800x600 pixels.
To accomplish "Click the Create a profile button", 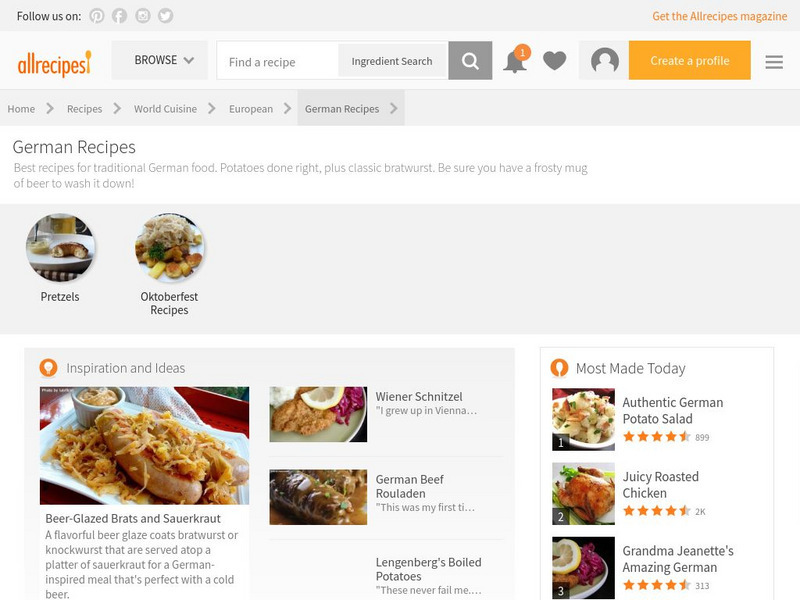I will point(690,61).
